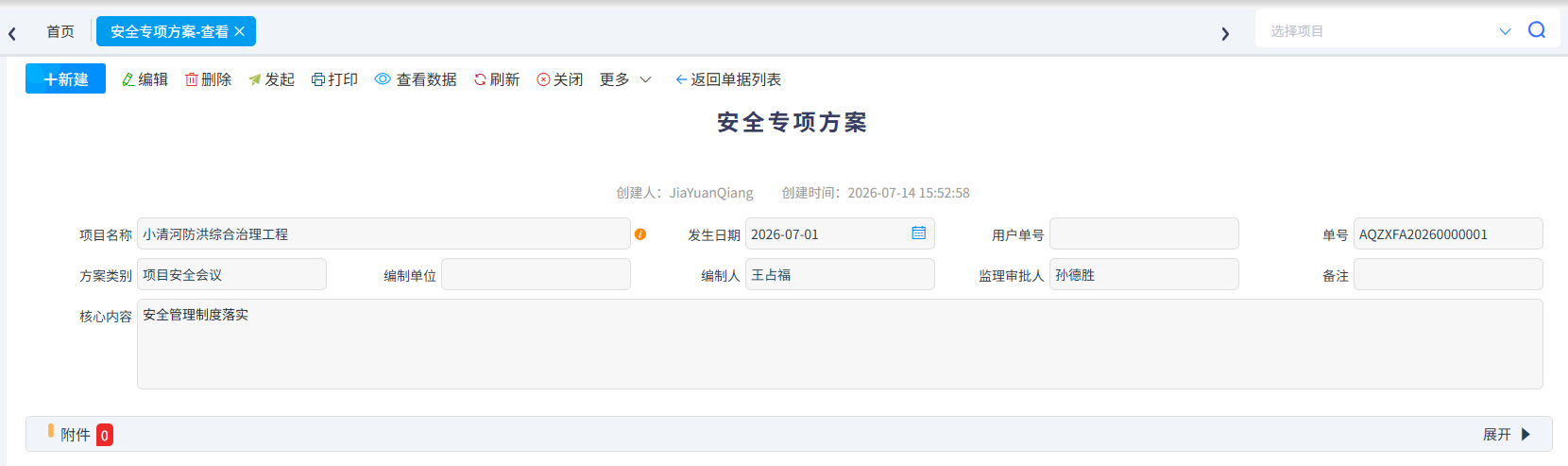
Task: Click the 方案类别 field
Action: point(231,274)
